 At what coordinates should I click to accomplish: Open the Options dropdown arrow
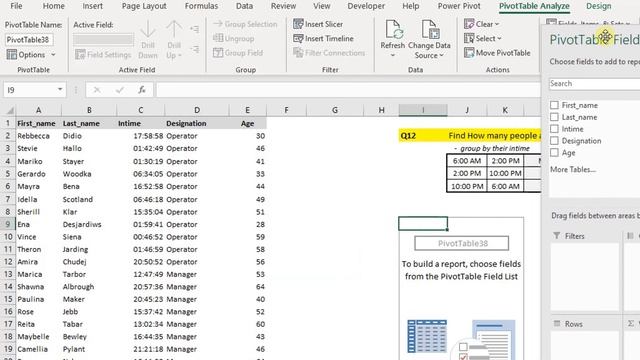pos(53,54)
